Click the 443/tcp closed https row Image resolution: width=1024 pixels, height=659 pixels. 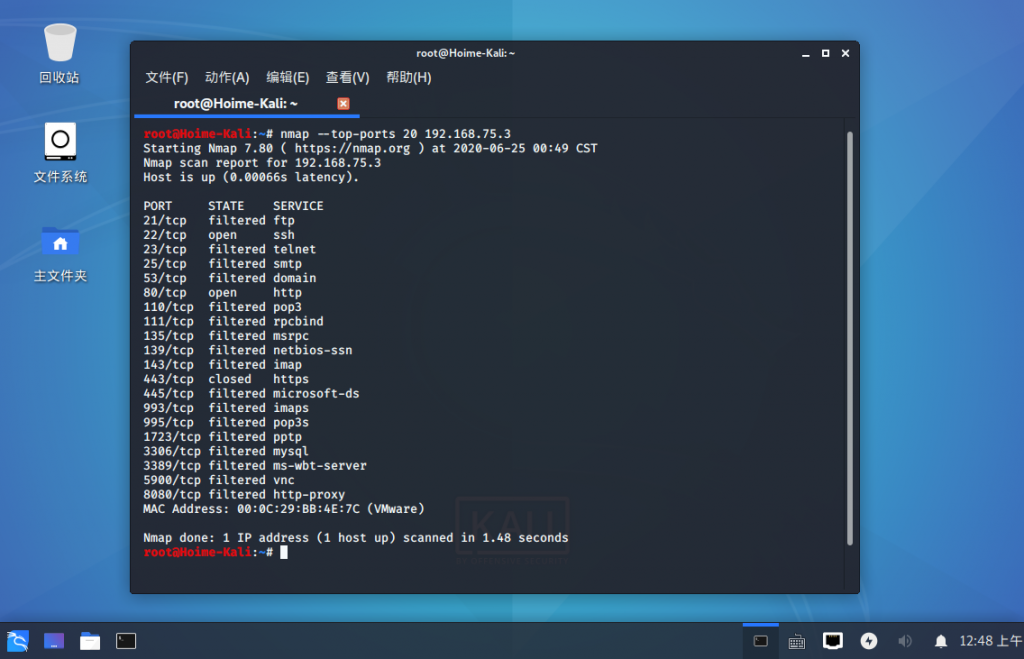[x=226, y=379]
